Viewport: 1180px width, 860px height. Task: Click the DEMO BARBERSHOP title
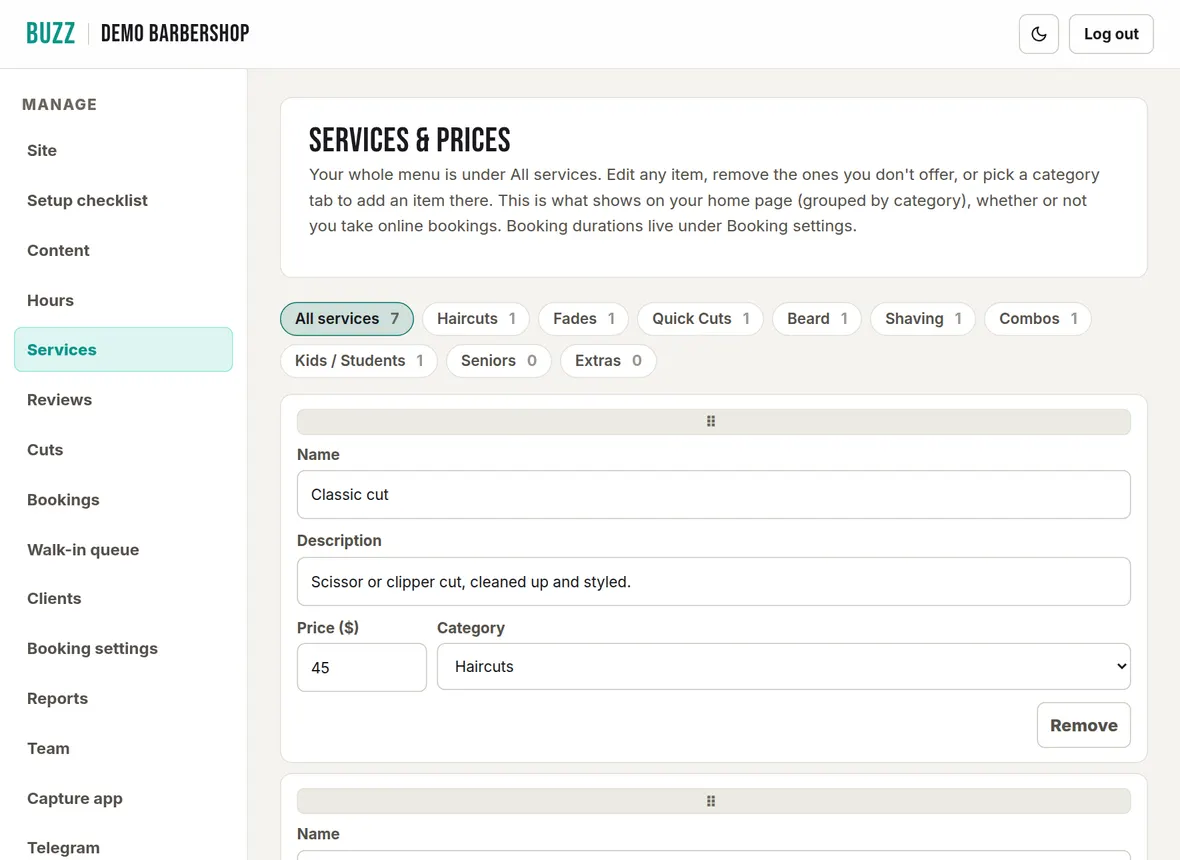[x=175, y=33]
